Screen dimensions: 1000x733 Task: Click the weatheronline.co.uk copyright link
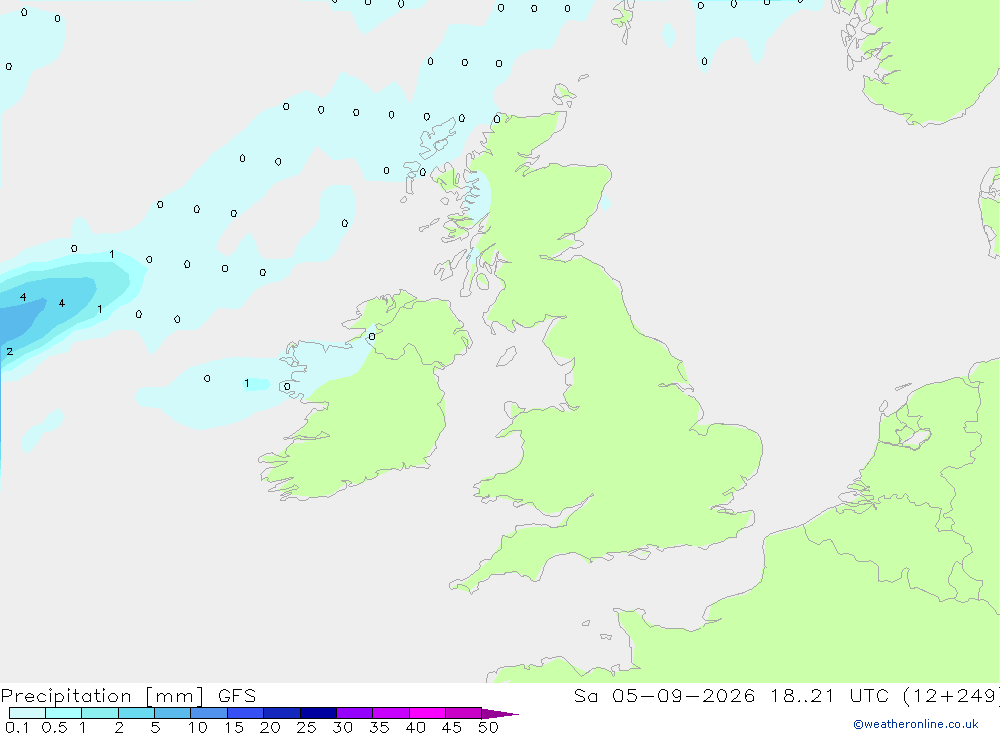click(915, 724)
